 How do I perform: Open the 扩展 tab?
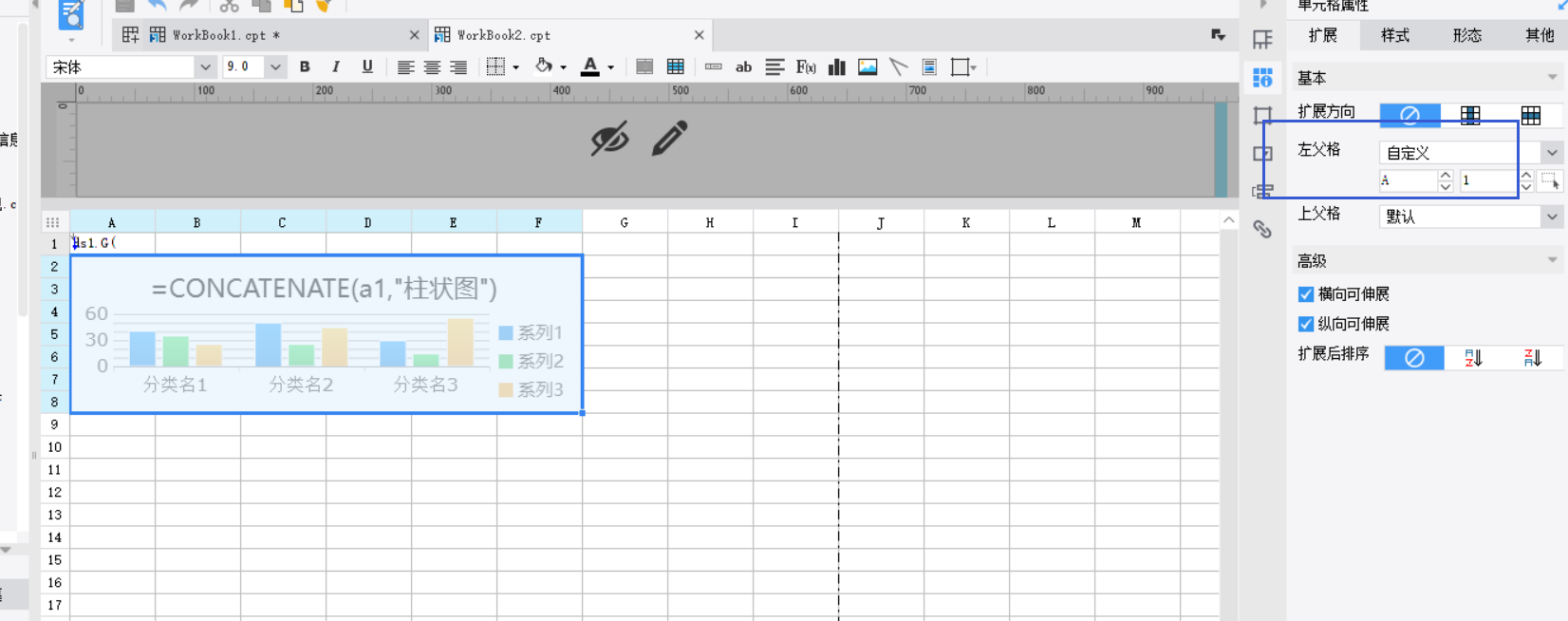[x=1322, y=35]
